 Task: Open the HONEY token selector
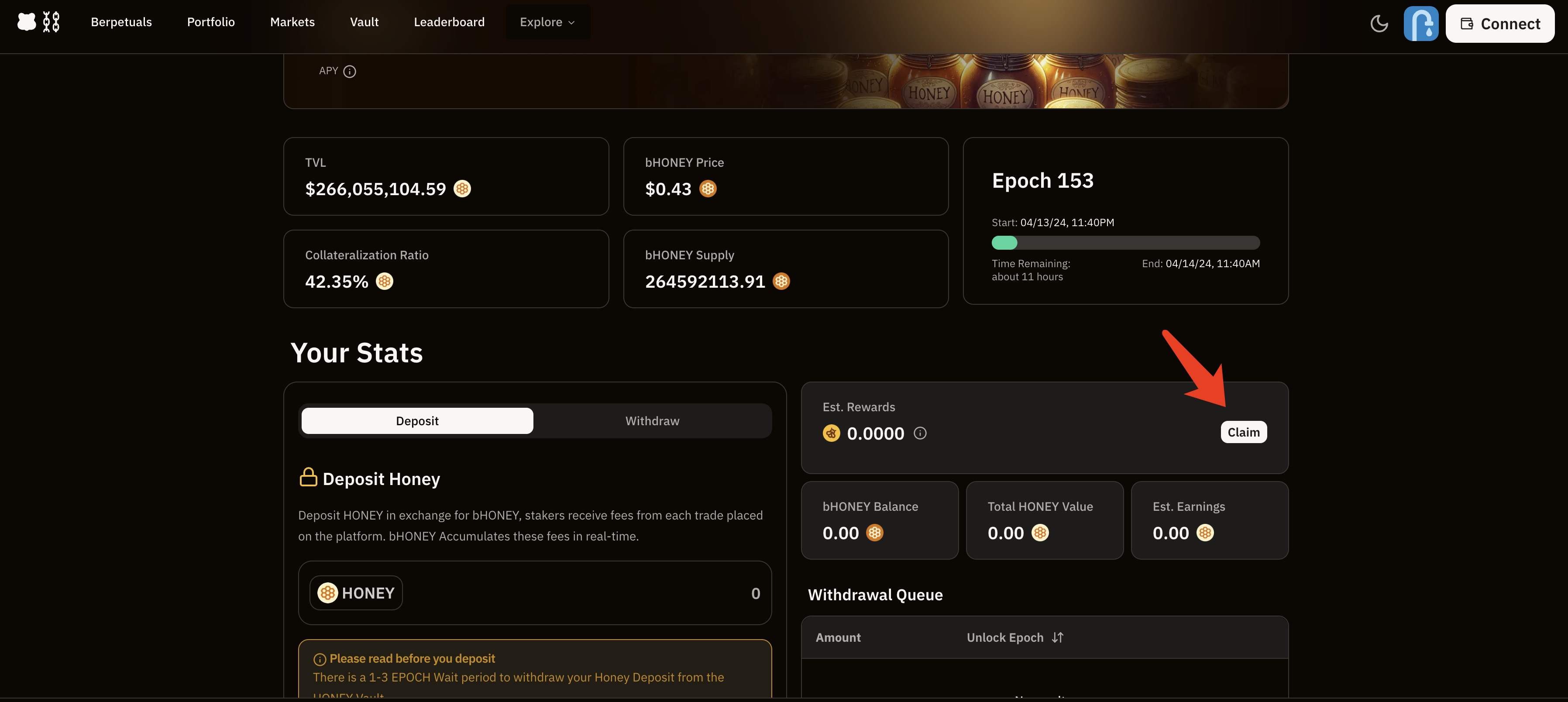[x=356, y=593]
